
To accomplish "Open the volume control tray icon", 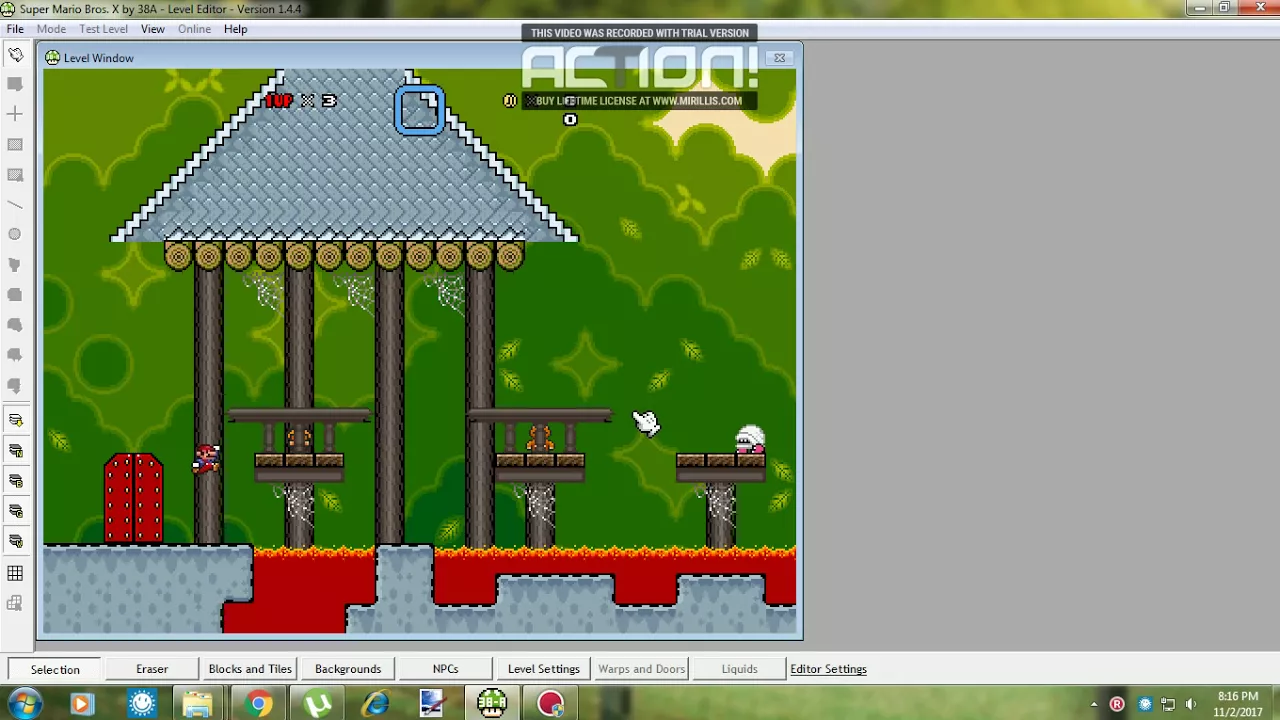I will pyautogui.click(x=1190, y=705).
